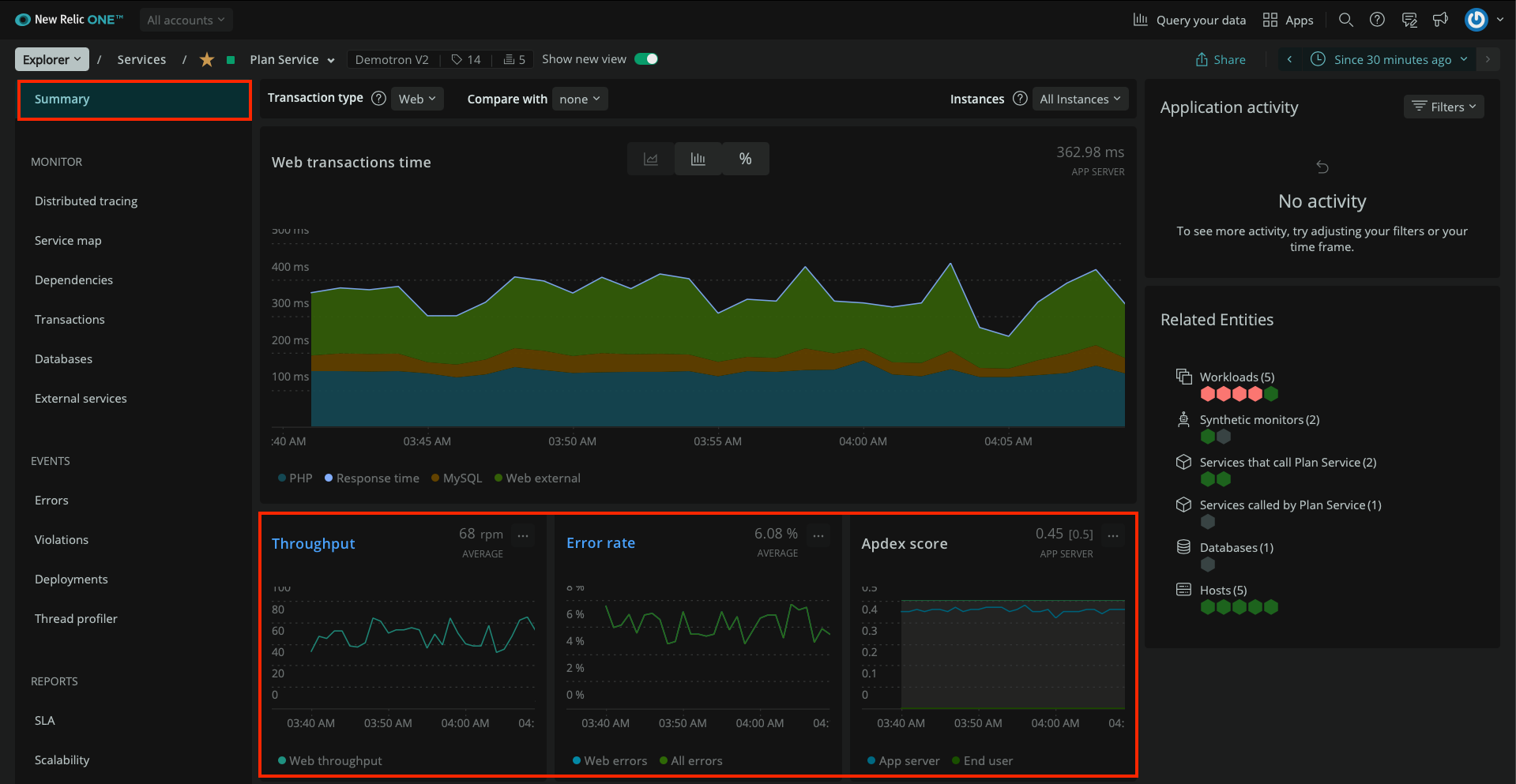The height and width of the screenshot is (784, 1516).
Task: Open Databases in the sidebar
Action: click(63, 358)
